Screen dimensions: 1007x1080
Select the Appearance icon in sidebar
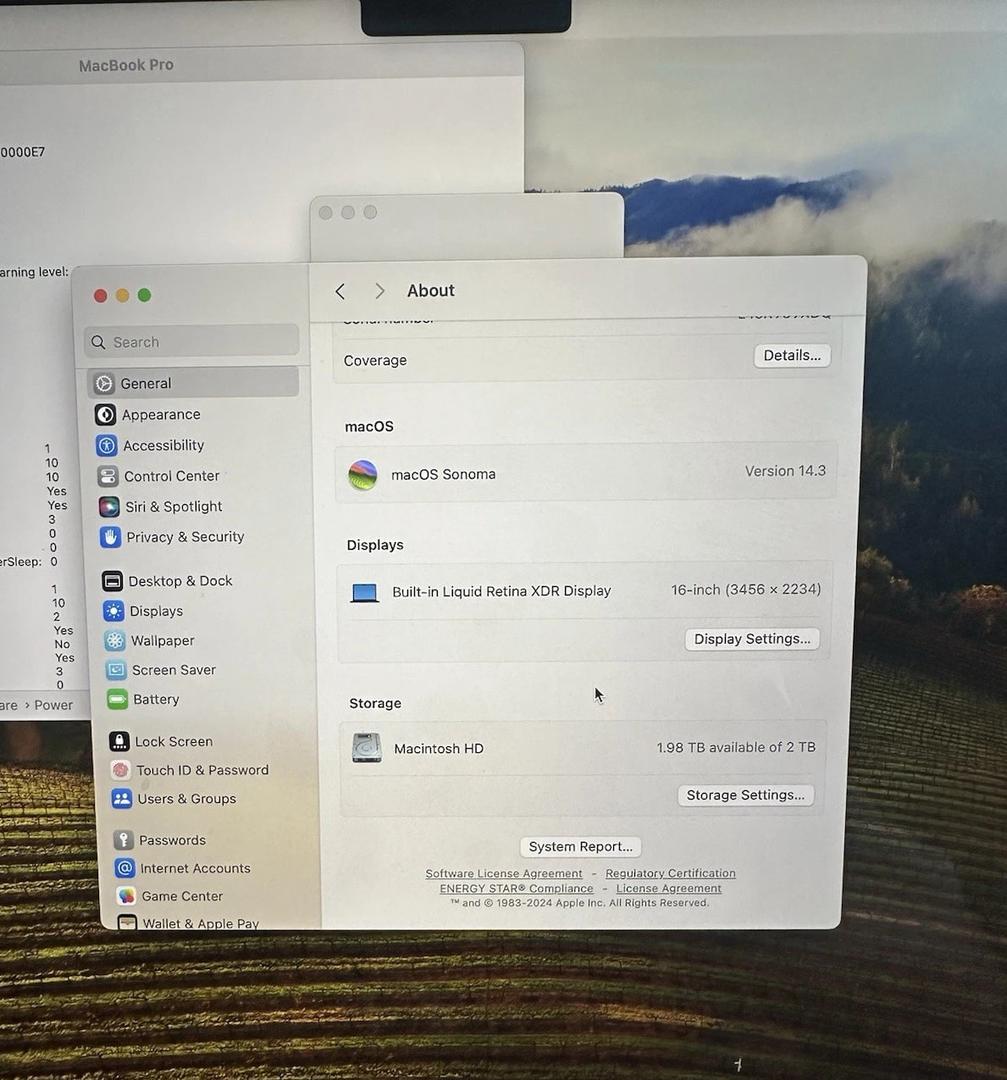point(105,415)
